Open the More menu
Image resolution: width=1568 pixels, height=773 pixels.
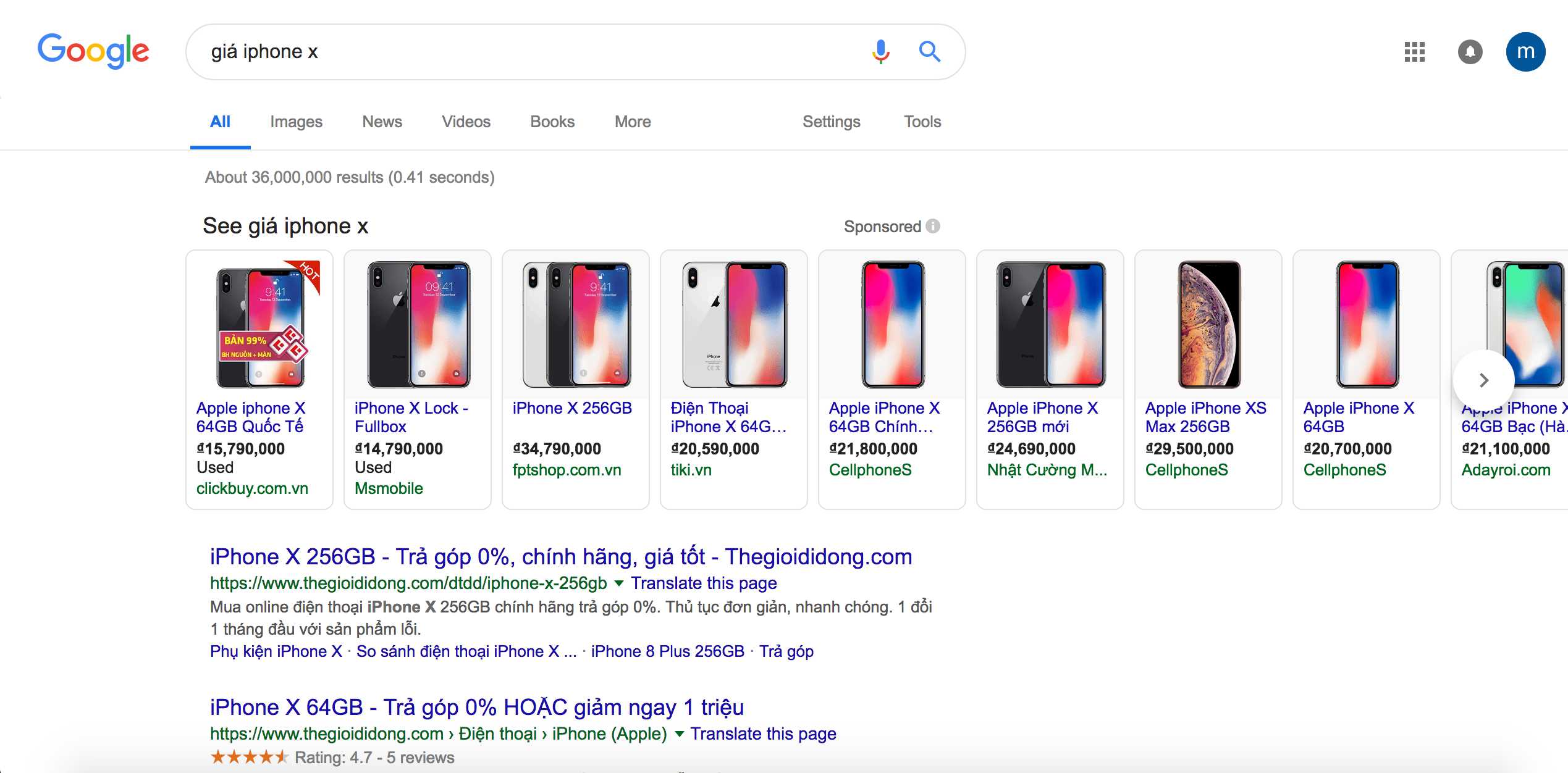(633, 122)
